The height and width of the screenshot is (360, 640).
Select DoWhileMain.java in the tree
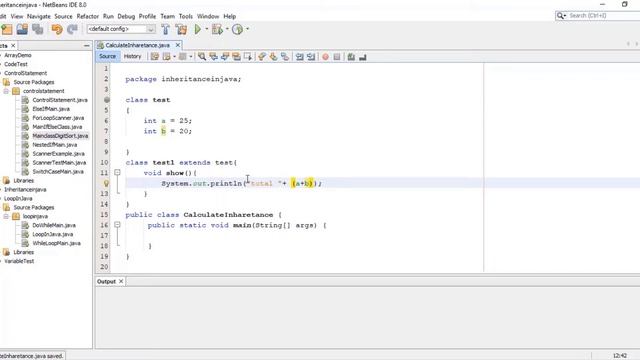[54, 225]
